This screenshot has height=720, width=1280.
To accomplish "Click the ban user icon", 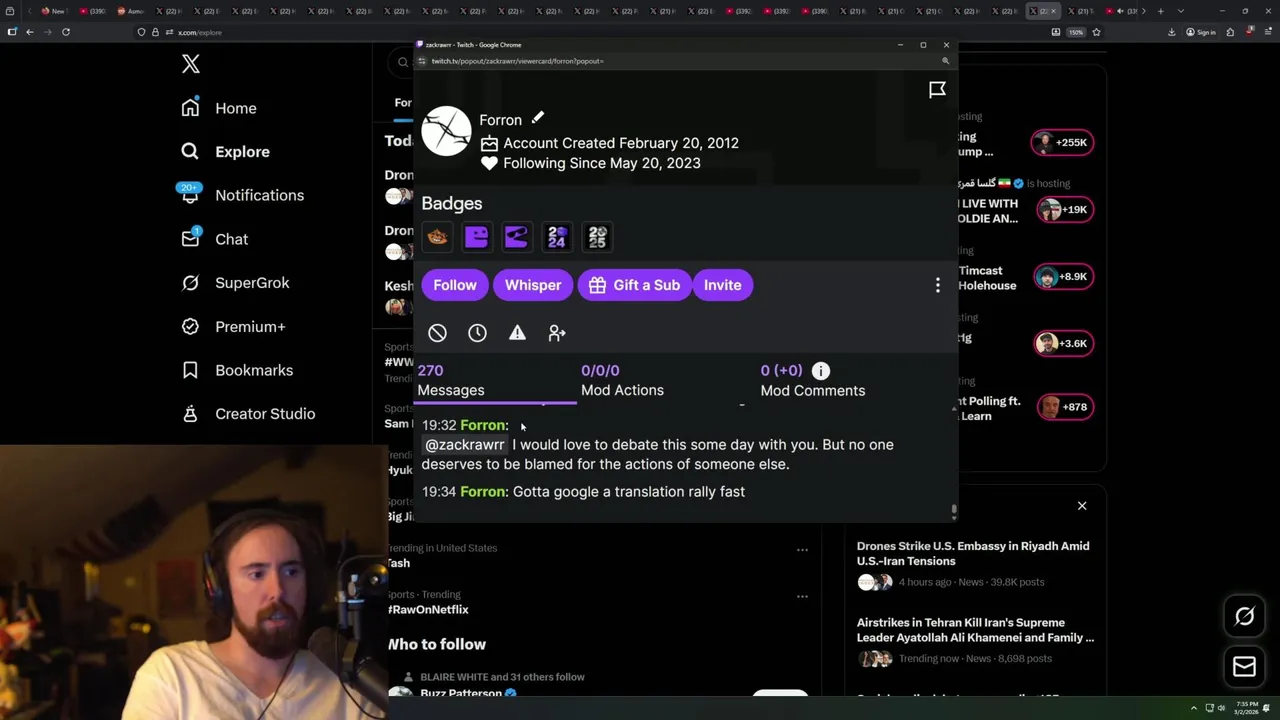I will click(x=437, y=333).
